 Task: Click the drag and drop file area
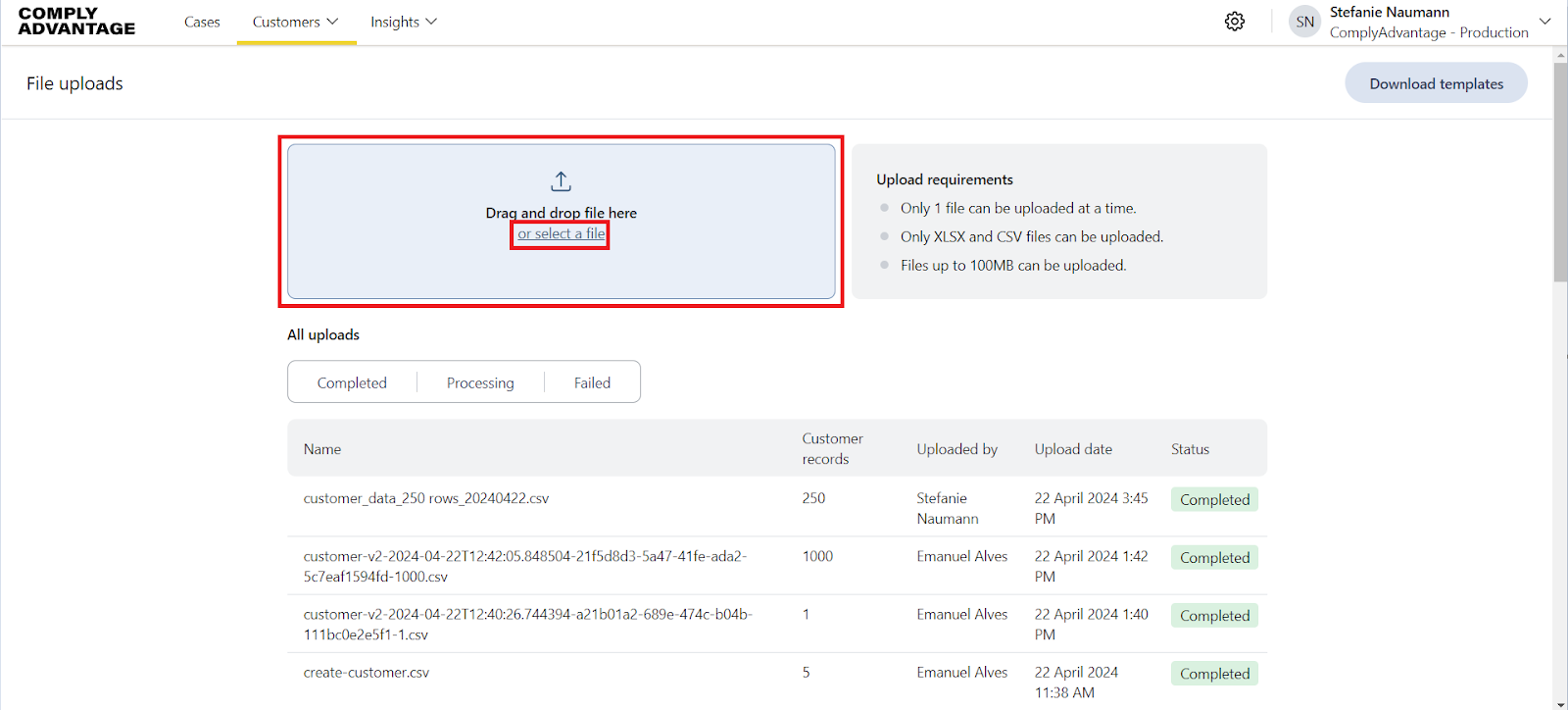[x=562, y=222]
